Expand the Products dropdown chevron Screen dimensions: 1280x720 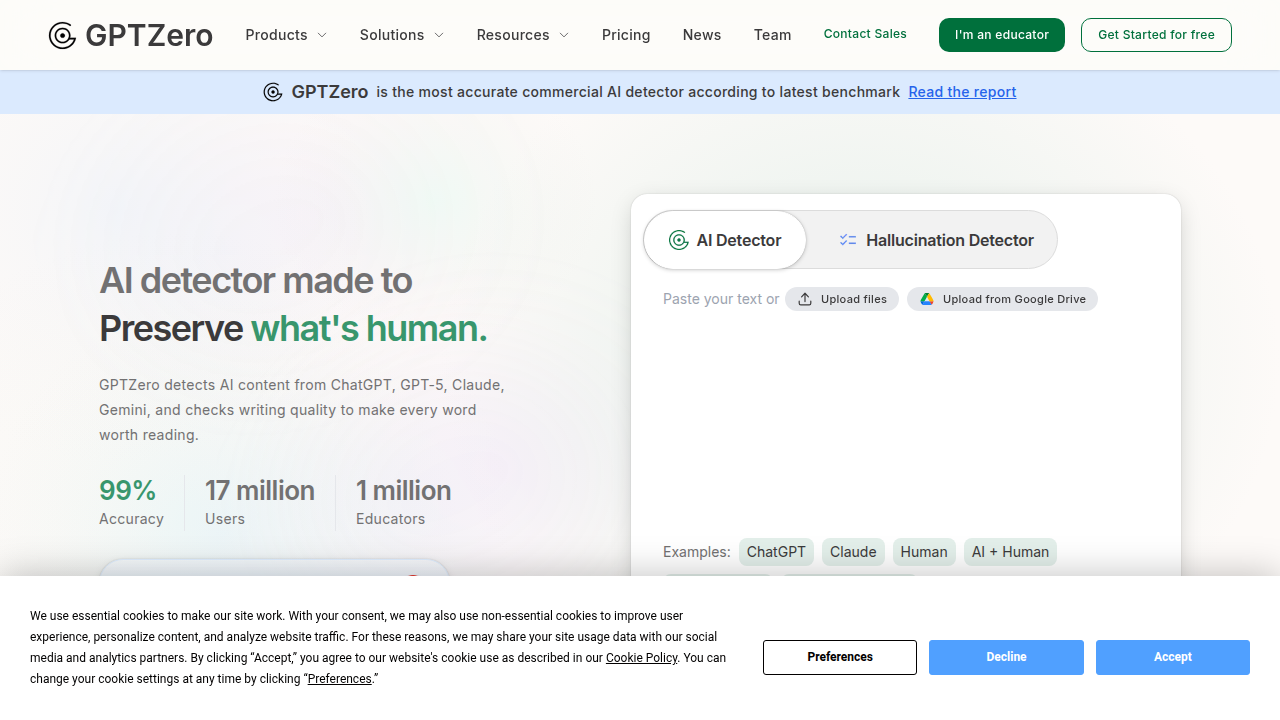pos(322,35)
